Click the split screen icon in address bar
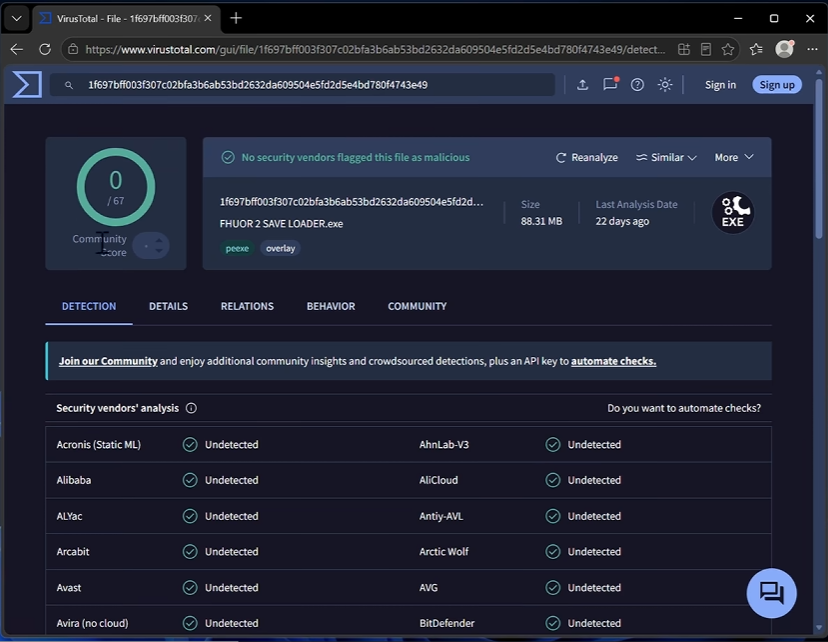Image resolution: width=828 pixels, height=642 pixels. coord(684,49)
